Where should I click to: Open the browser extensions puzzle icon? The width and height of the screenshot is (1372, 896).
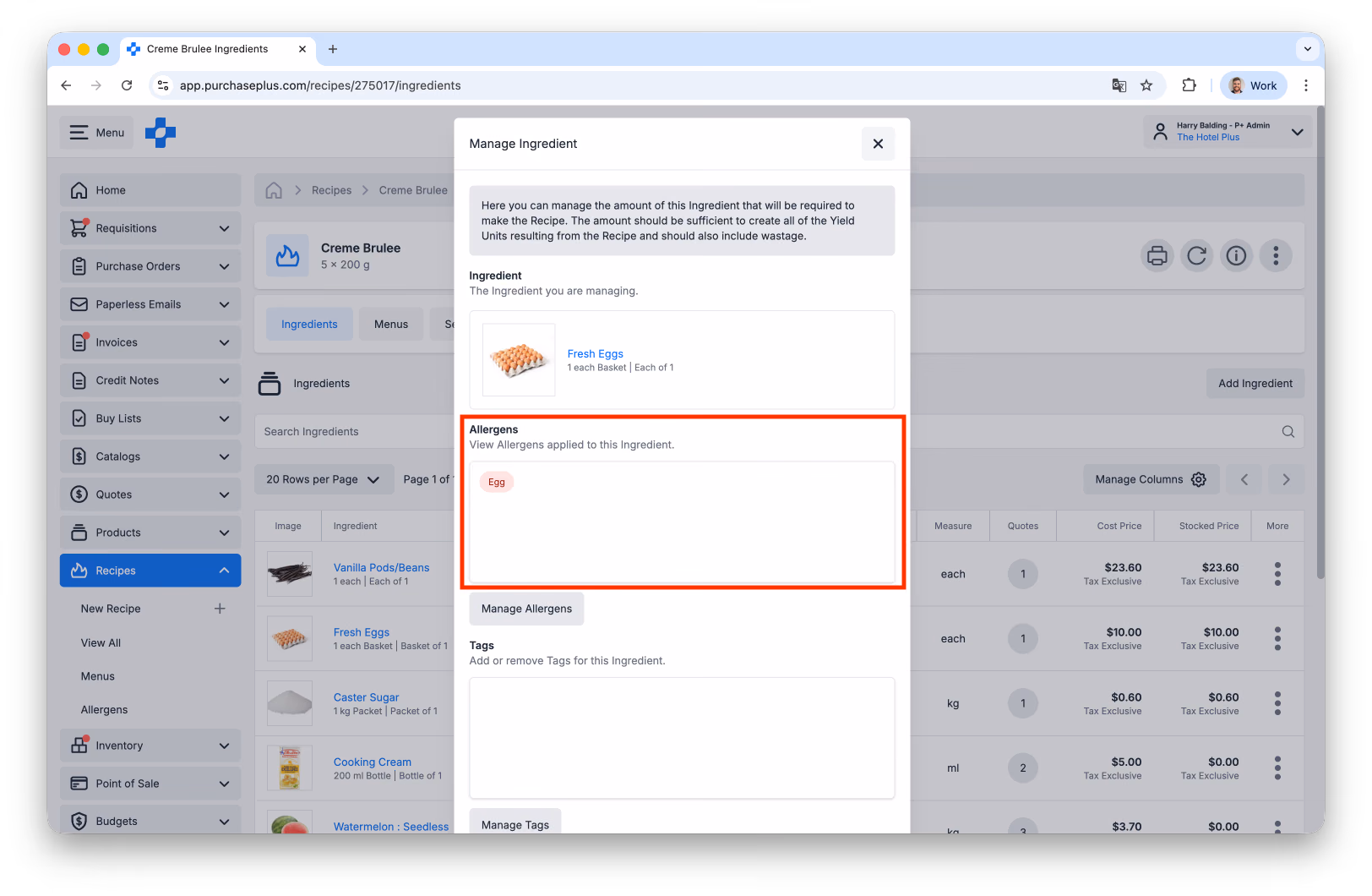tap(1189, 85)
